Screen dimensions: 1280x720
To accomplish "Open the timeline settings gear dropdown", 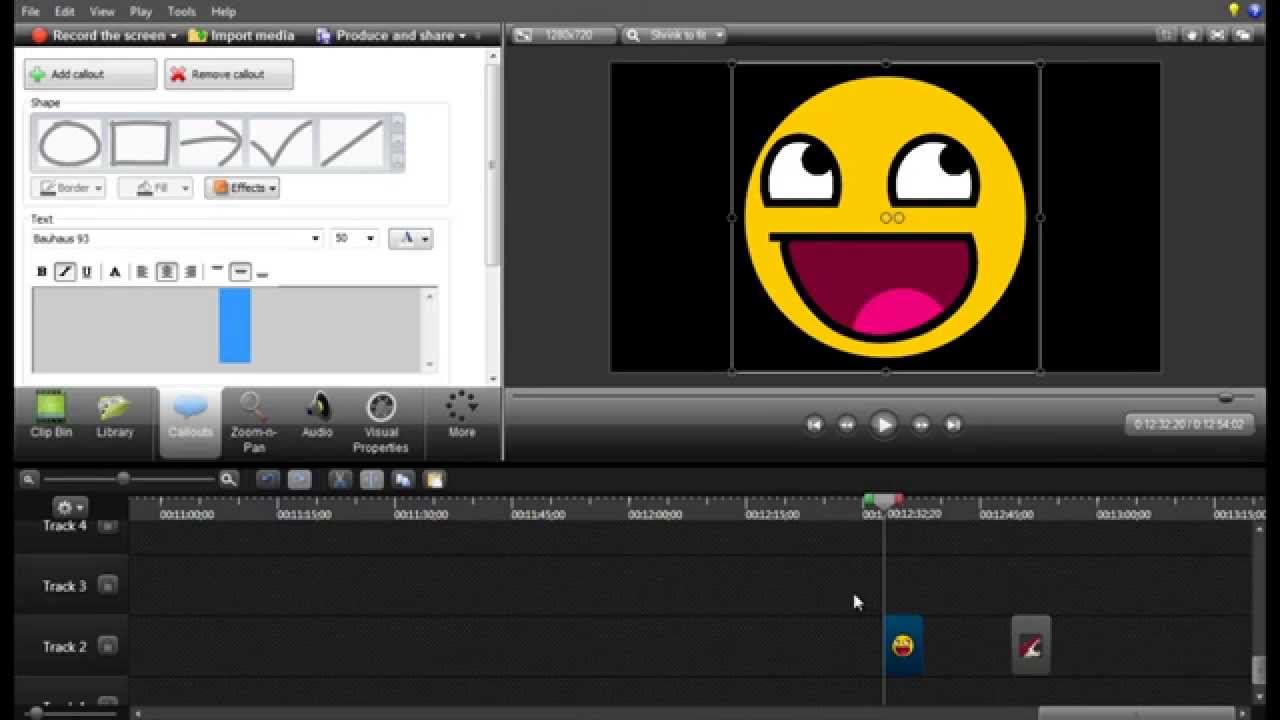I will [x=70, y=508].
